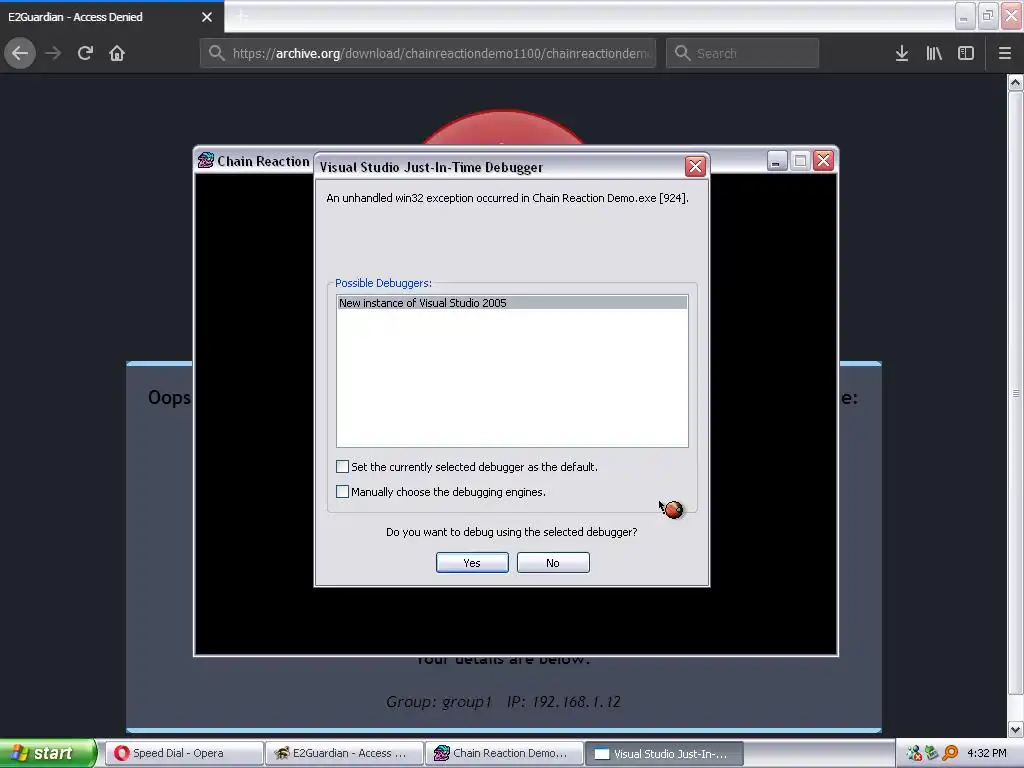Image resolution: width=1024 pixels, height=768 pixels.
Task: Open the browser home page
Action: coord(117,53)
